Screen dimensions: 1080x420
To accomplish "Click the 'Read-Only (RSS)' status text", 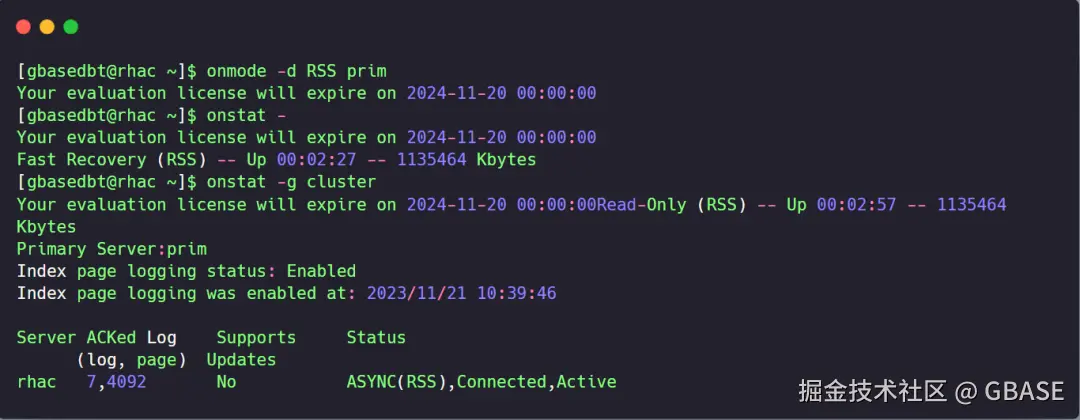I will click(672, 204).
